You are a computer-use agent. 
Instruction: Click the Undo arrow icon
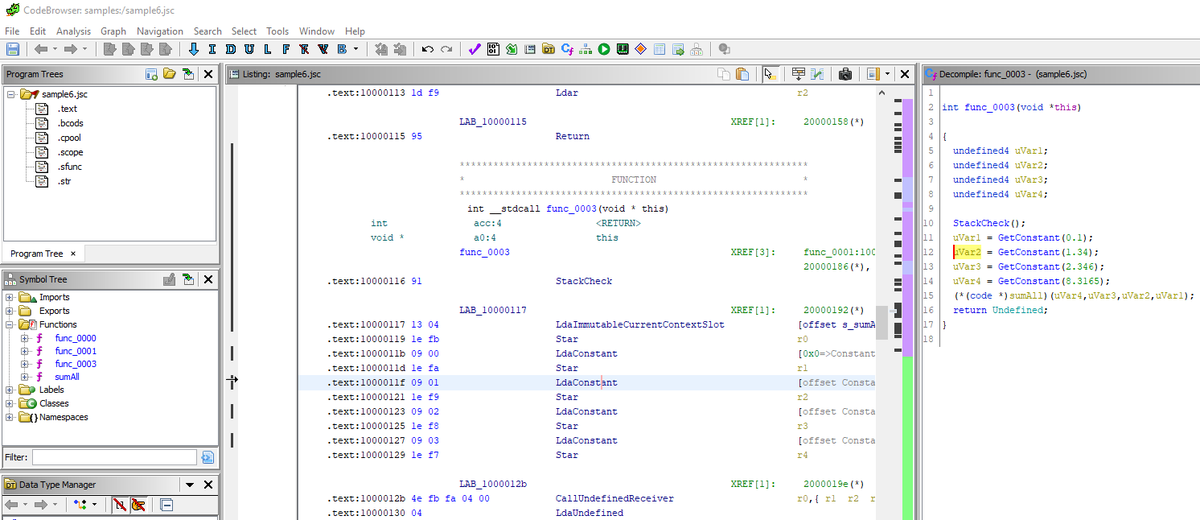pos(427,49)
